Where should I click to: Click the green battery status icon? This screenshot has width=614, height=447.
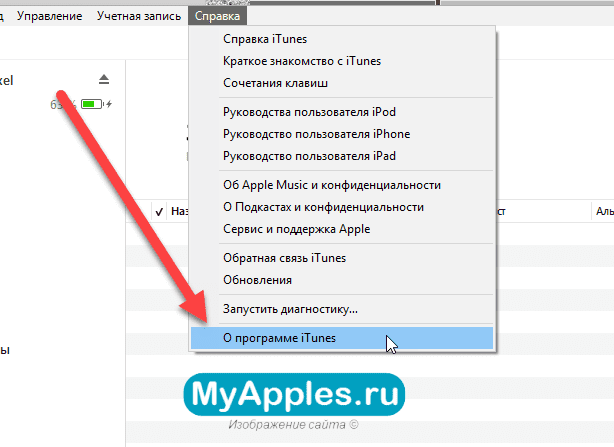coord(92,104)
